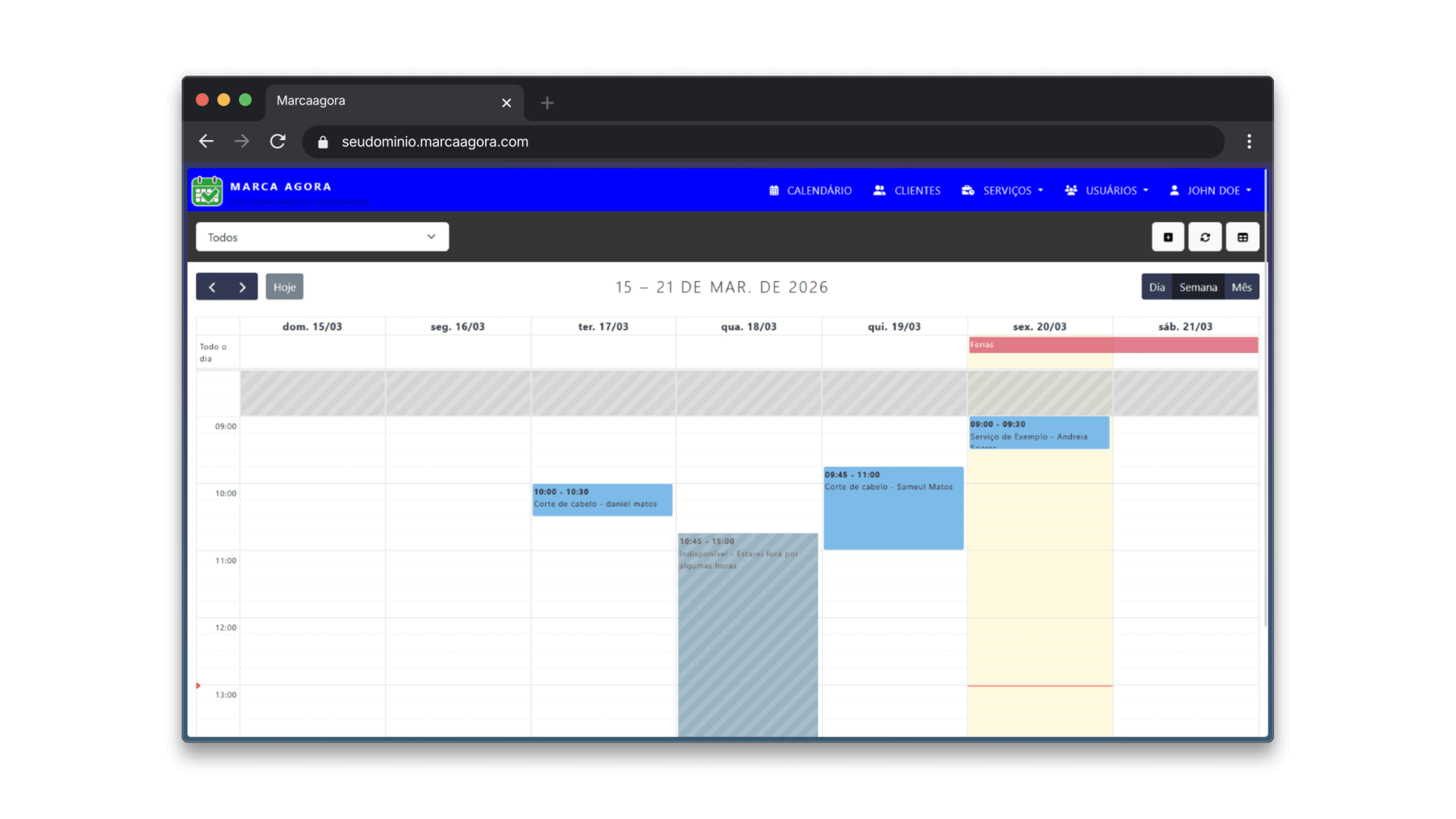Enable the Semana view

pyautogui.click(x=1198, y=287)
